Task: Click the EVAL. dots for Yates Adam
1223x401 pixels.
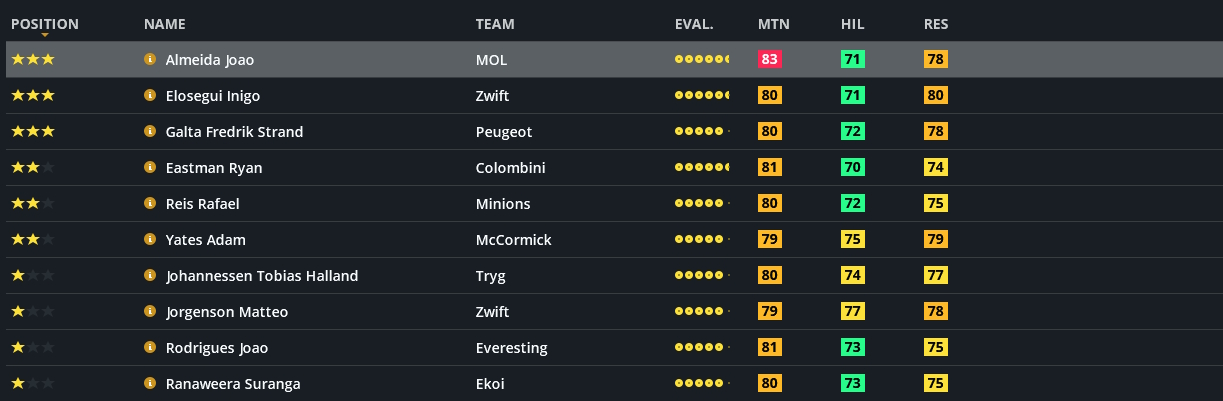Action: coord(702,240)
